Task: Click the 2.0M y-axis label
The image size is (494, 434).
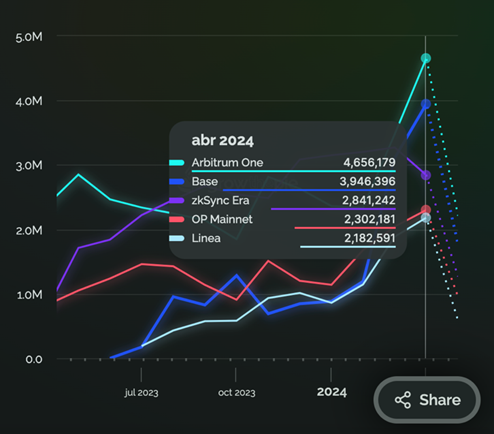Action: coord(29,230)
